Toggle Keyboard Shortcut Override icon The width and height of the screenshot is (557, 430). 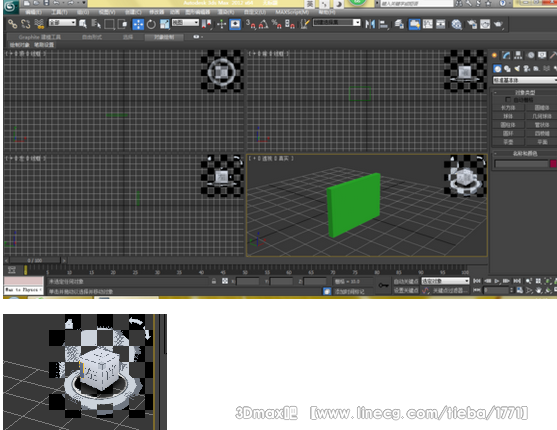click(x=235, y=24)
